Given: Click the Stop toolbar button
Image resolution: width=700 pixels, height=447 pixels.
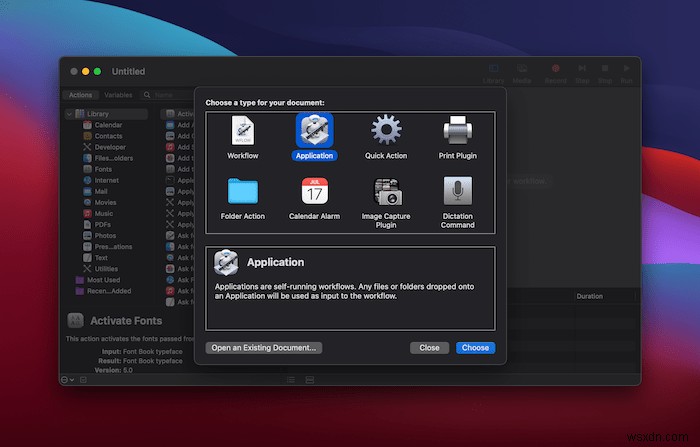Looking at the screenshot, I should pos(605,74).
